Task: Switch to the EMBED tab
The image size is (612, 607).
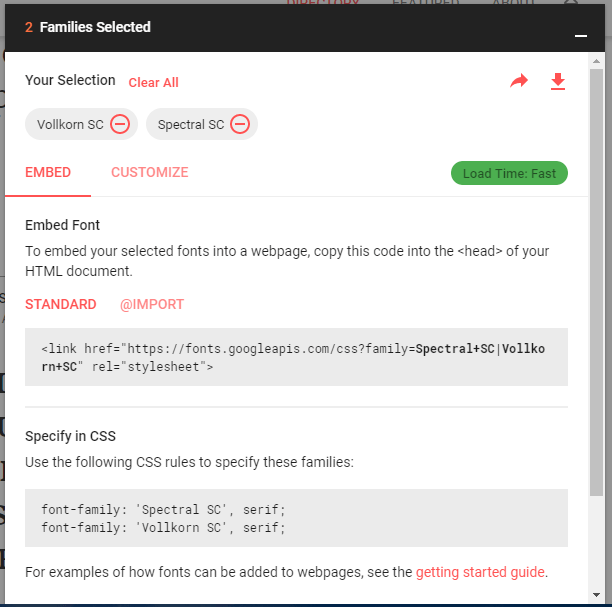Action: click(48, 172)
